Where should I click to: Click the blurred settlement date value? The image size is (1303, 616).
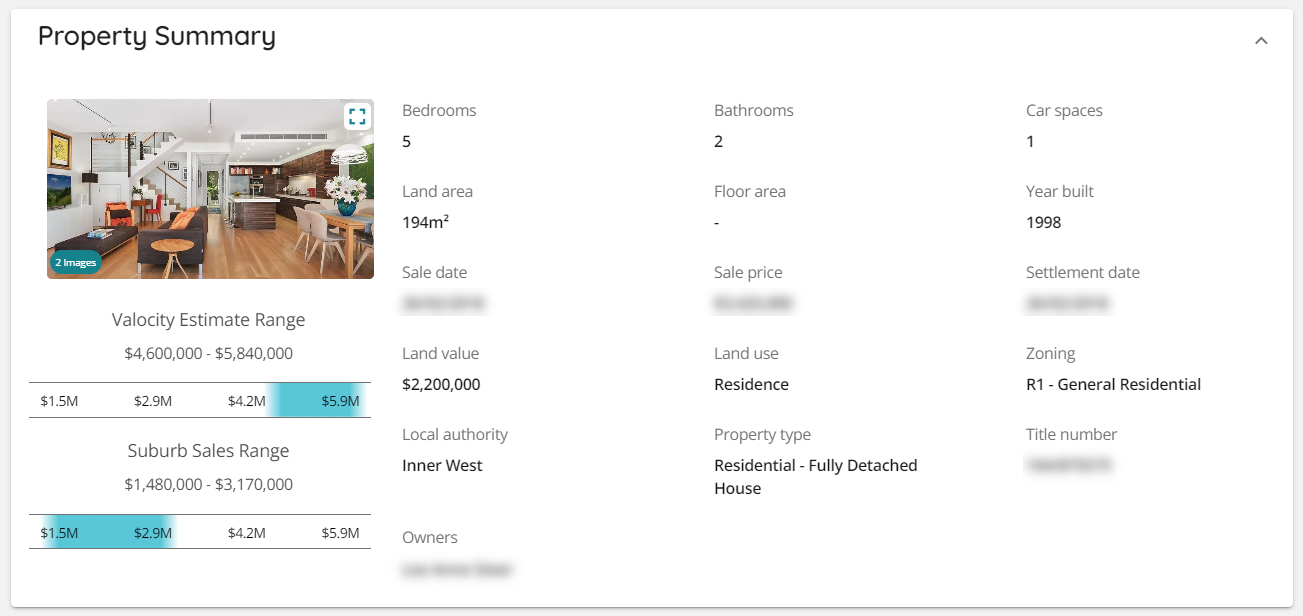coord(1067,303)
